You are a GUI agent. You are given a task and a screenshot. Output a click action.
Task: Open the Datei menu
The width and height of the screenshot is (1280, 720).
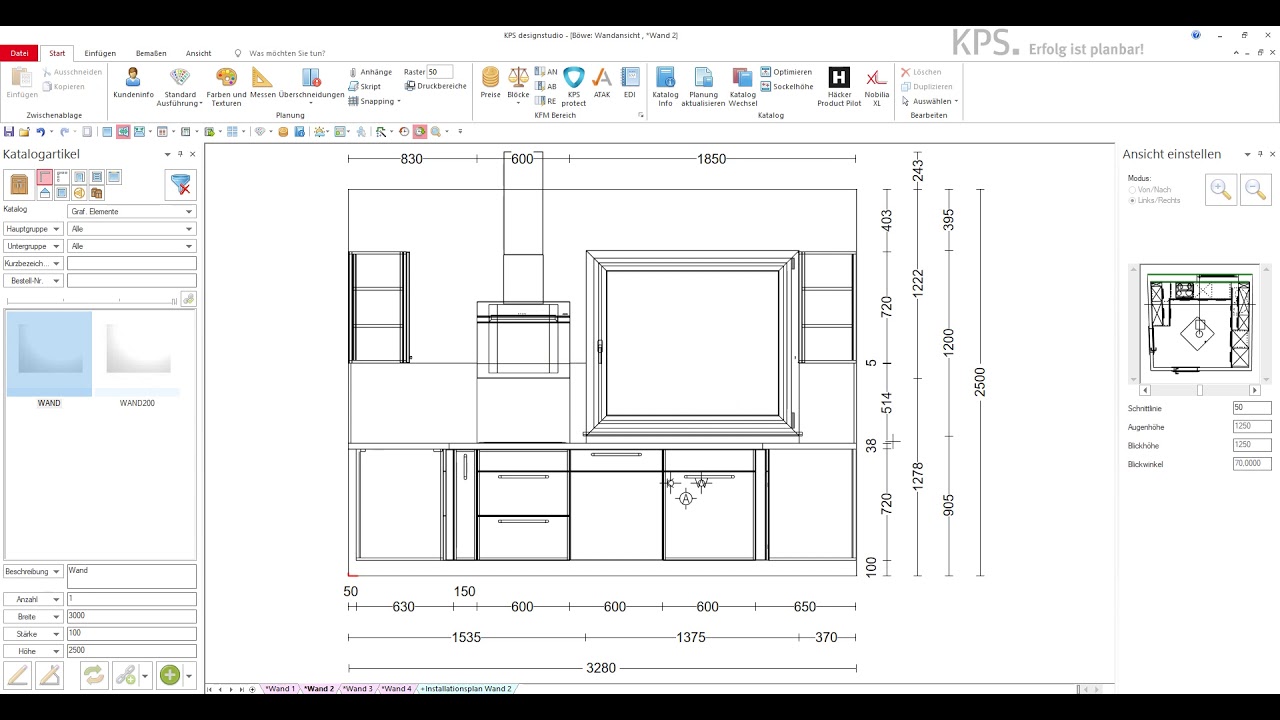pos(19,53)
